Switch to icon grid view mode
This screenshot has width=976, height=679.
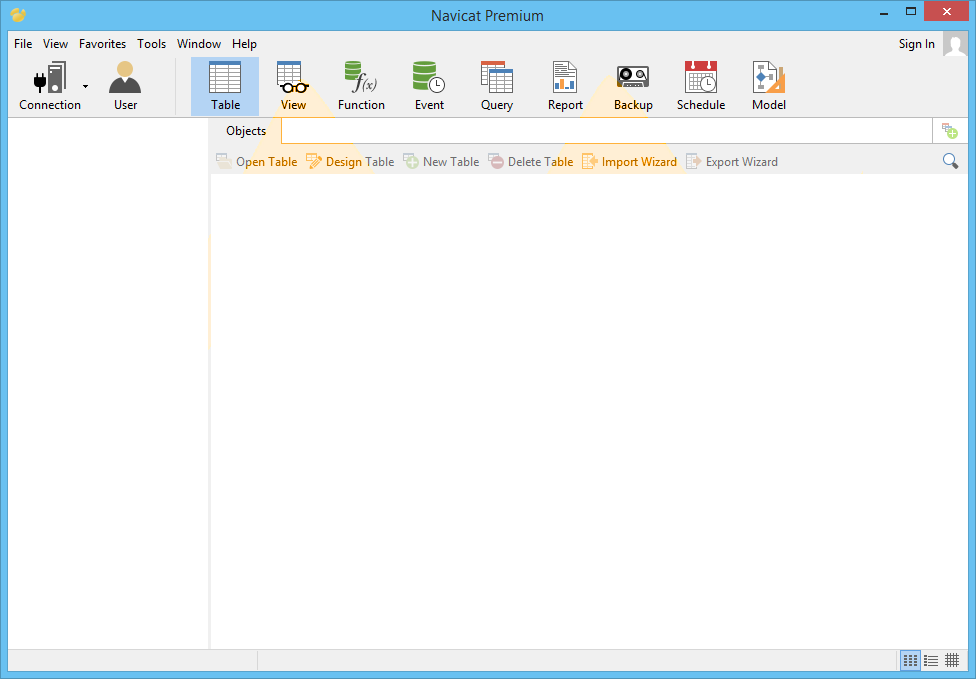[x=910, y=660]
